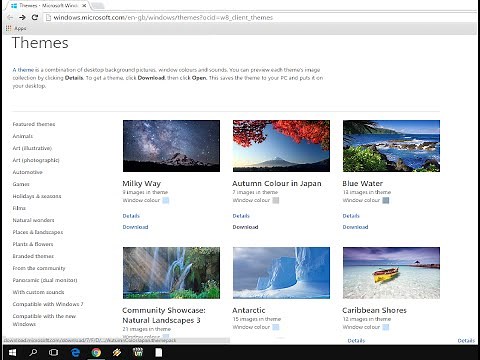The height and width of the screenshot is (360, 480).
Task: Select Automotive category
Action: click(28, 172)
